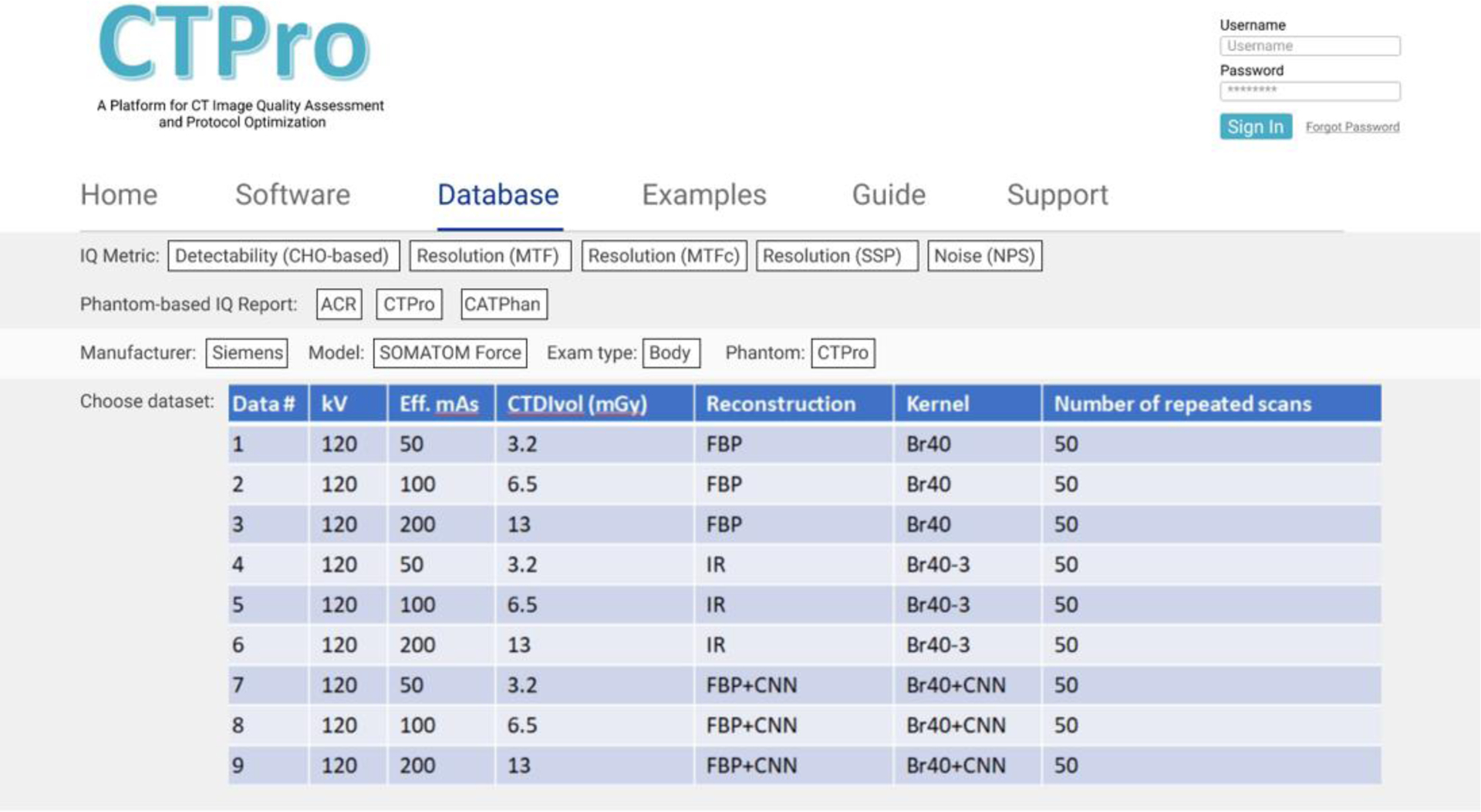This screenshot has width=1481, height=812.
Task: Select Detectability (CHO-based) IQ metric
Action: 283,256
